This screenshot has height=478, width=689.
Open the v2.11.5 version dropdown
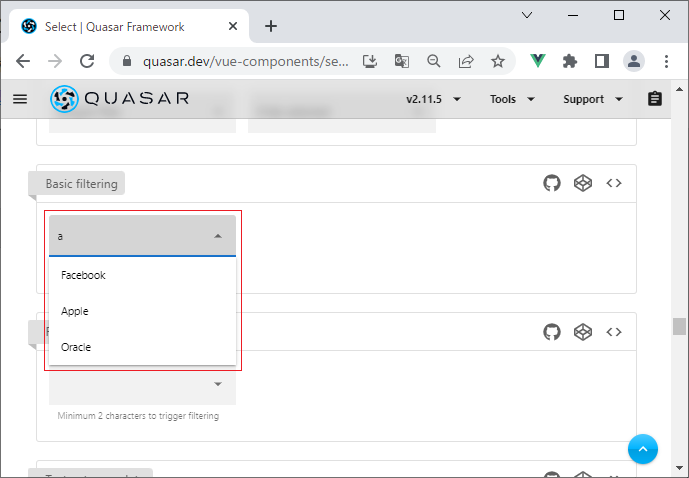click(x=434, y=99)
